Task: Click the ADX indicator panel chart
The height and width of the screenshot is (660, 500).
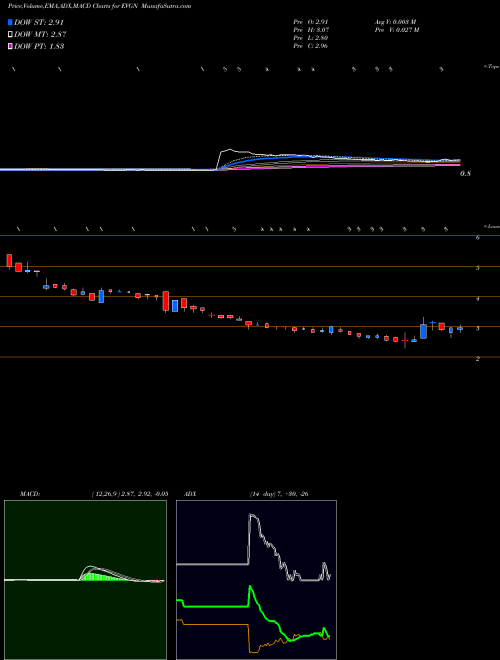Action: (x=256, y=580)
